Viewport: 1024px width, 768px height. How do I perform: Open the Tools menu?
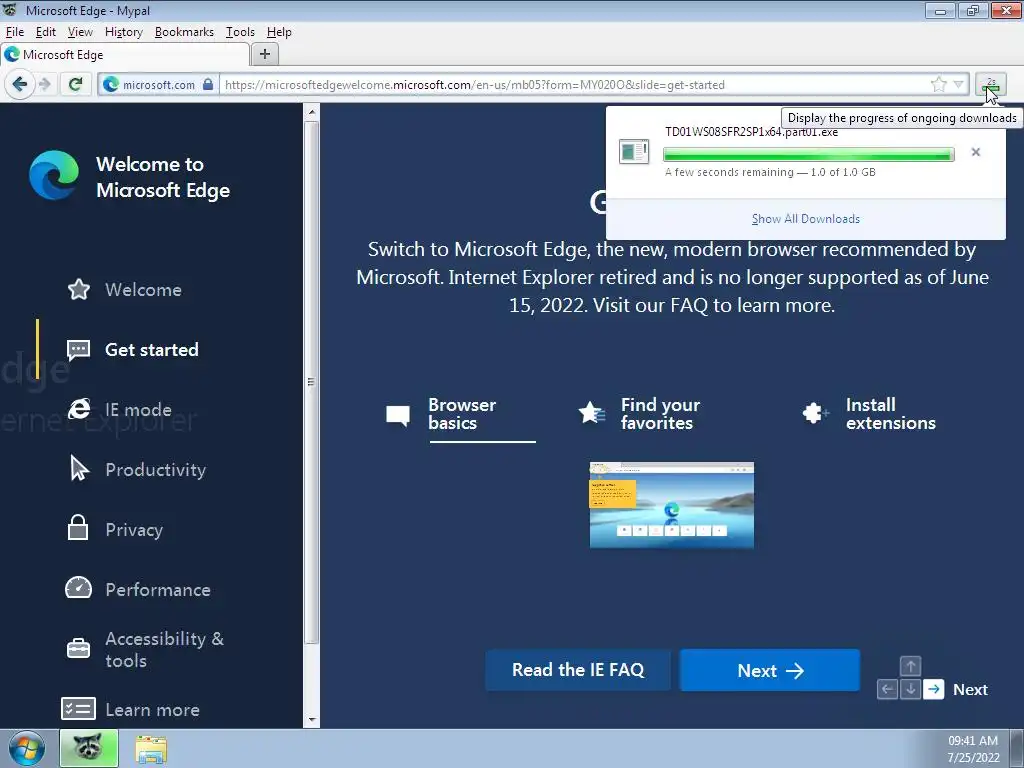click(240, 32)
